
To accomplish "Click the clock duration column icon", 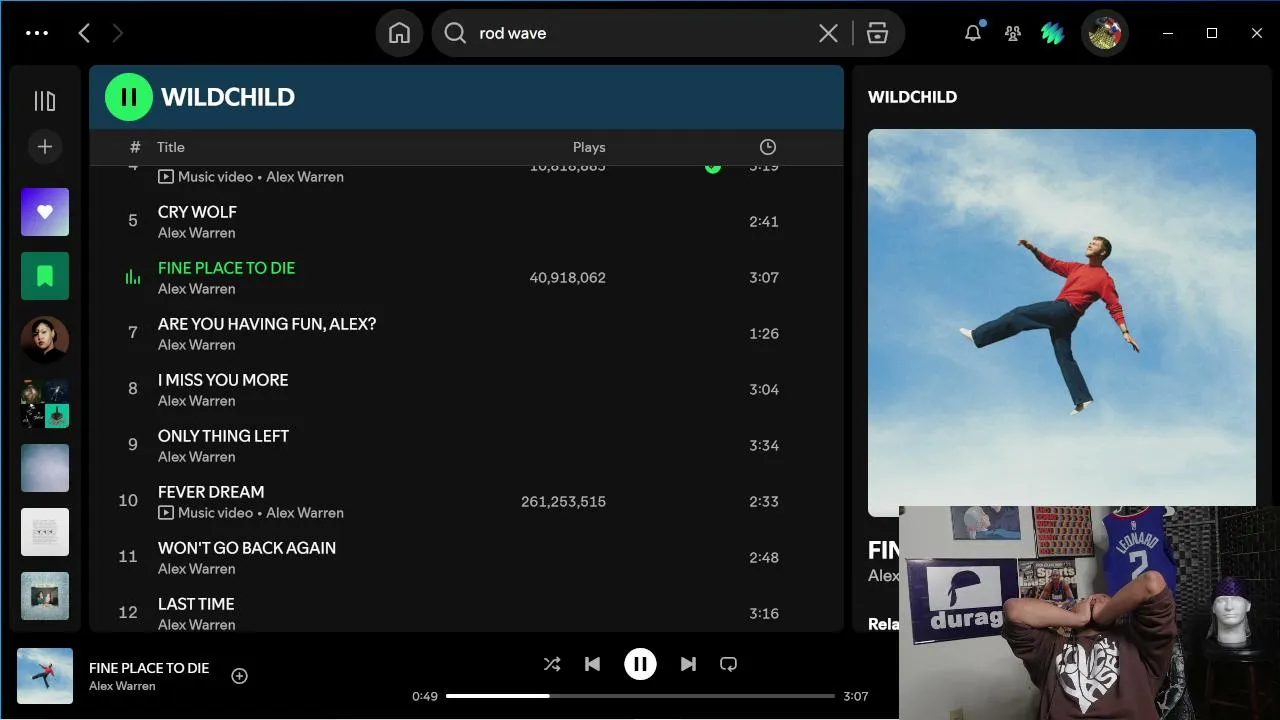I will point(768,147).
